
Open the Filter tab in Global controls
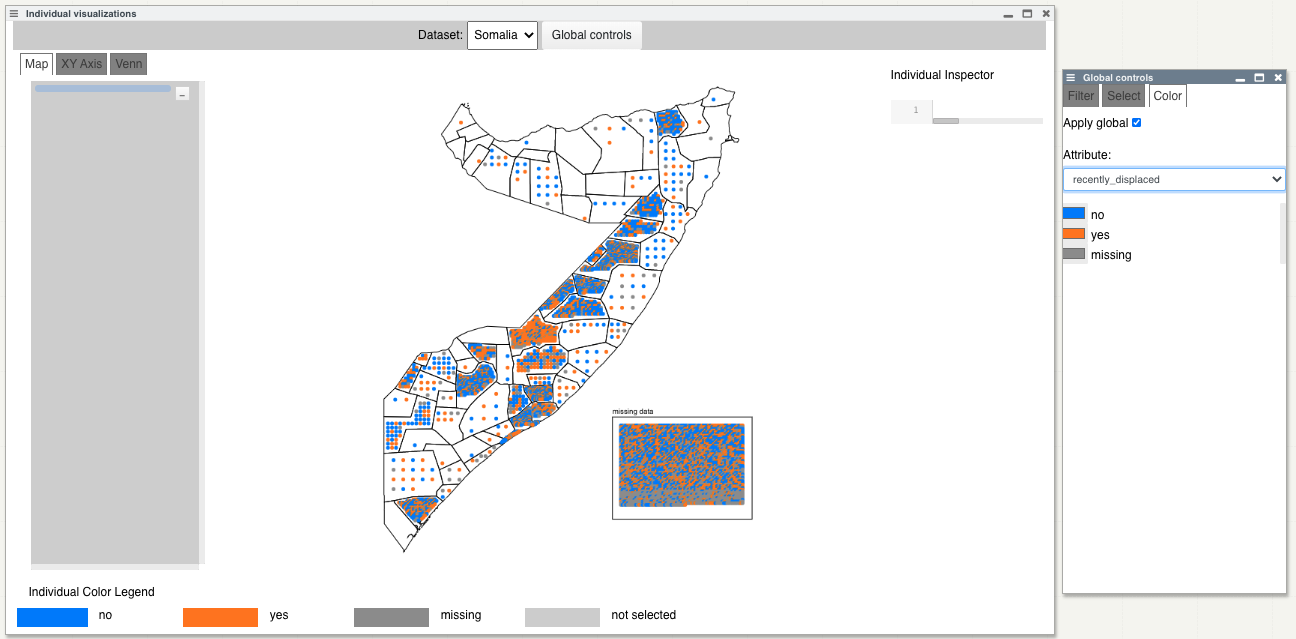[1081, 96]
